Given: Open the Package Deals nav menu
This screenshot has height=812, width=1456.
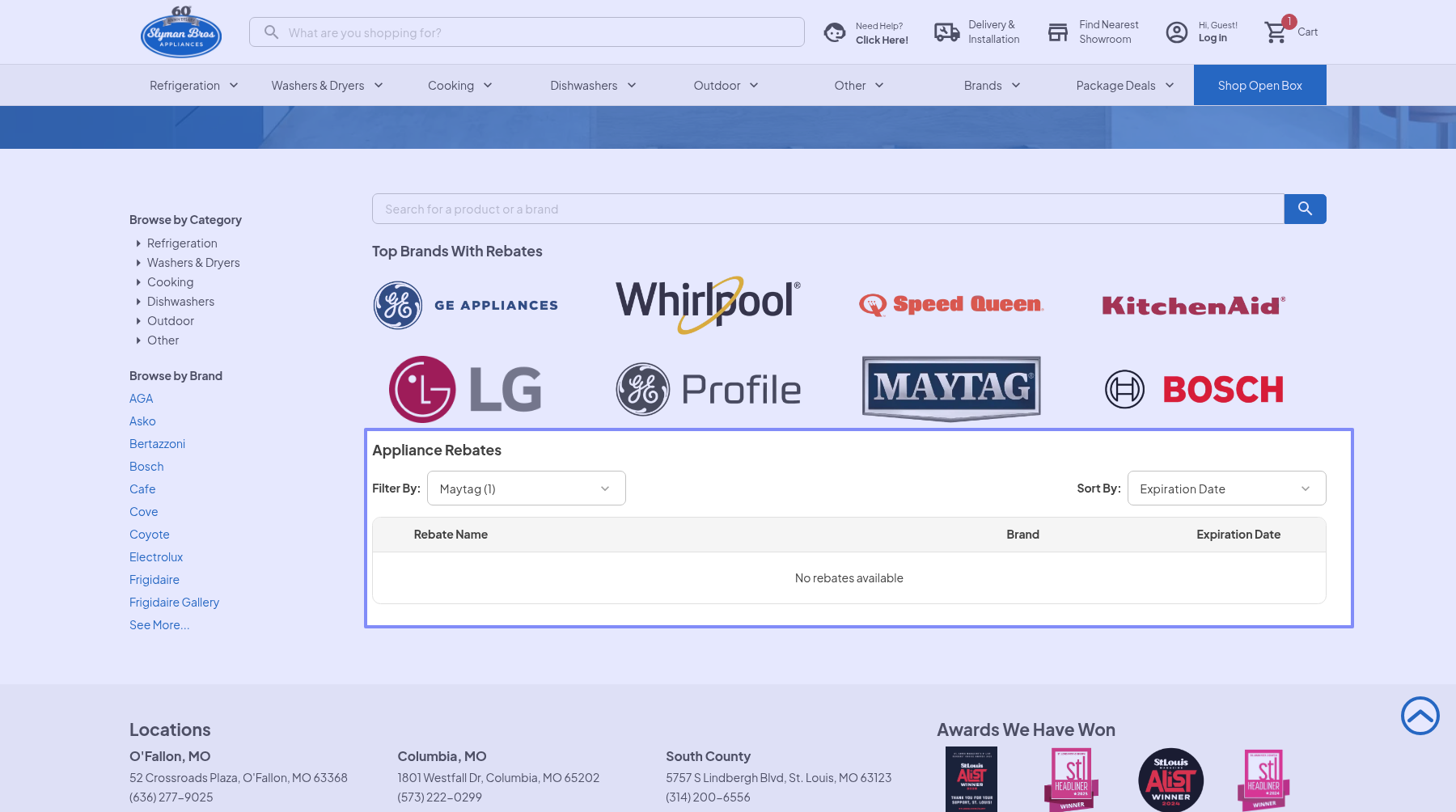Looking at the screenshot, I should coord(1124,86).
